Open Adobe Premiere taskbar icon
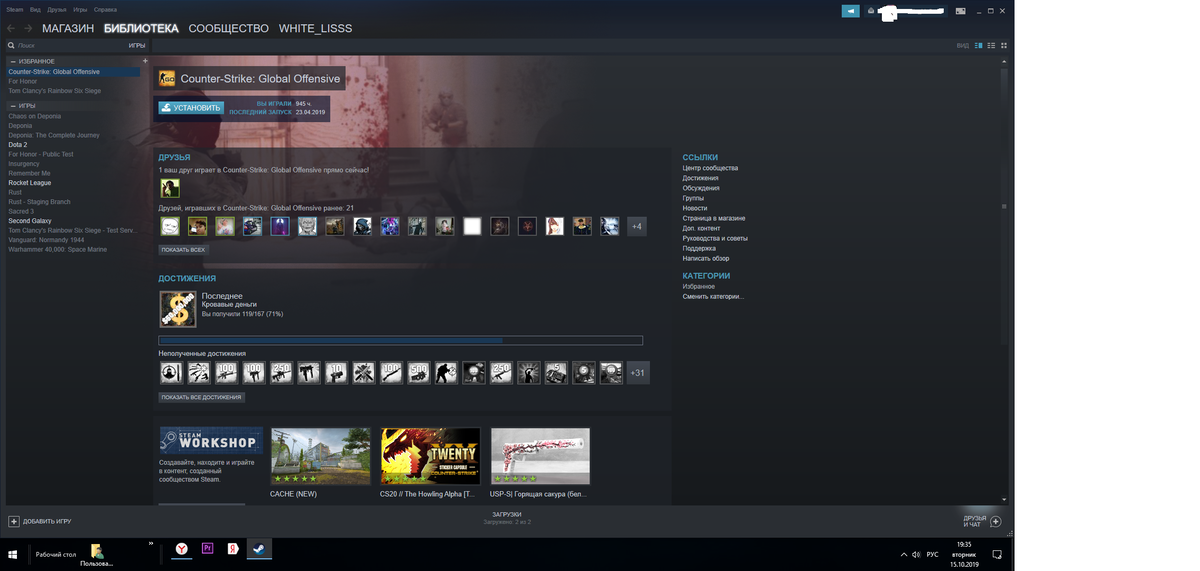The height and width of the screenshot is (571, 1200). coord(207,549)
